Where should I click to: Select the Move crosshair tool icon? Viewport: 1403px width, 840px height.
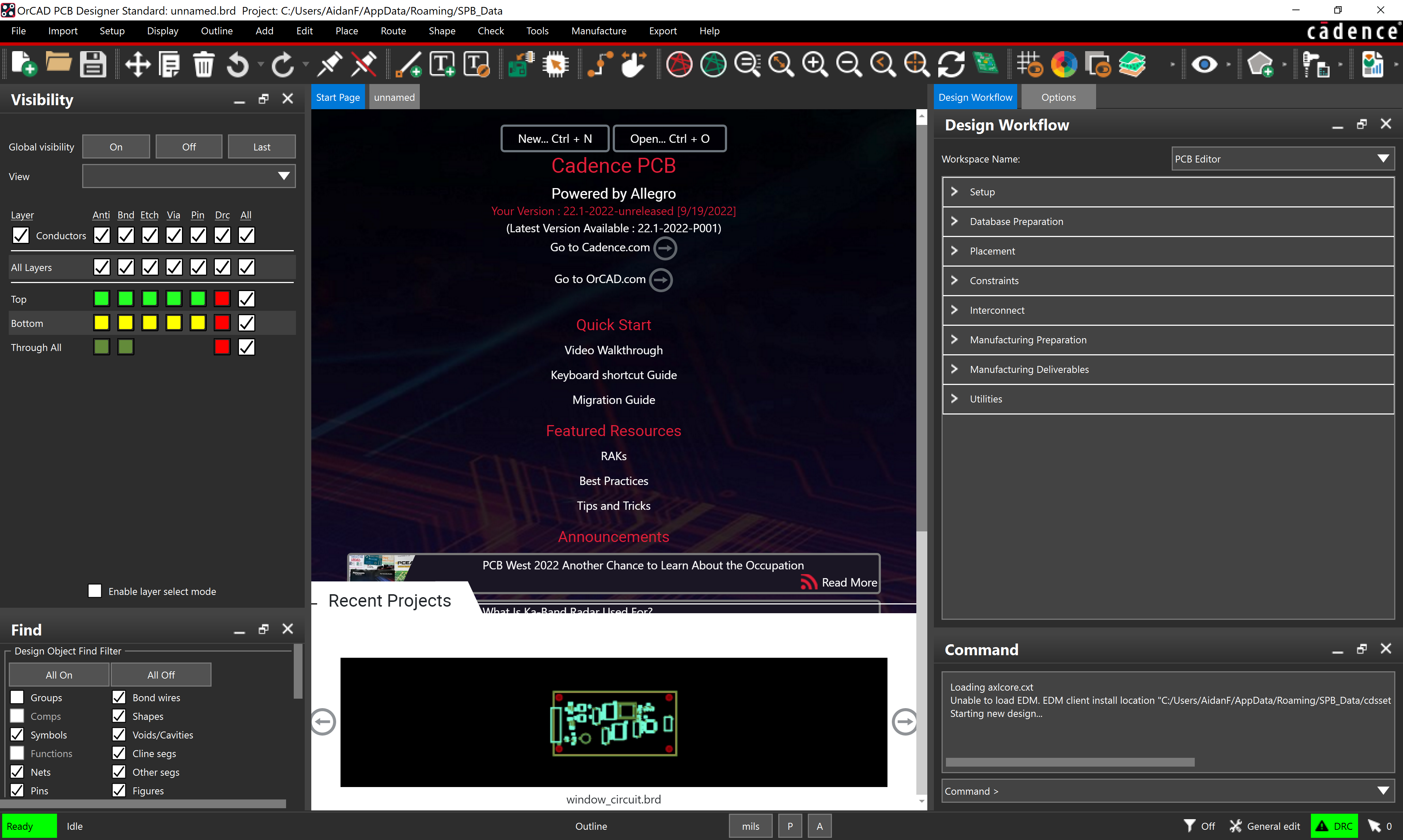point(138,64)
